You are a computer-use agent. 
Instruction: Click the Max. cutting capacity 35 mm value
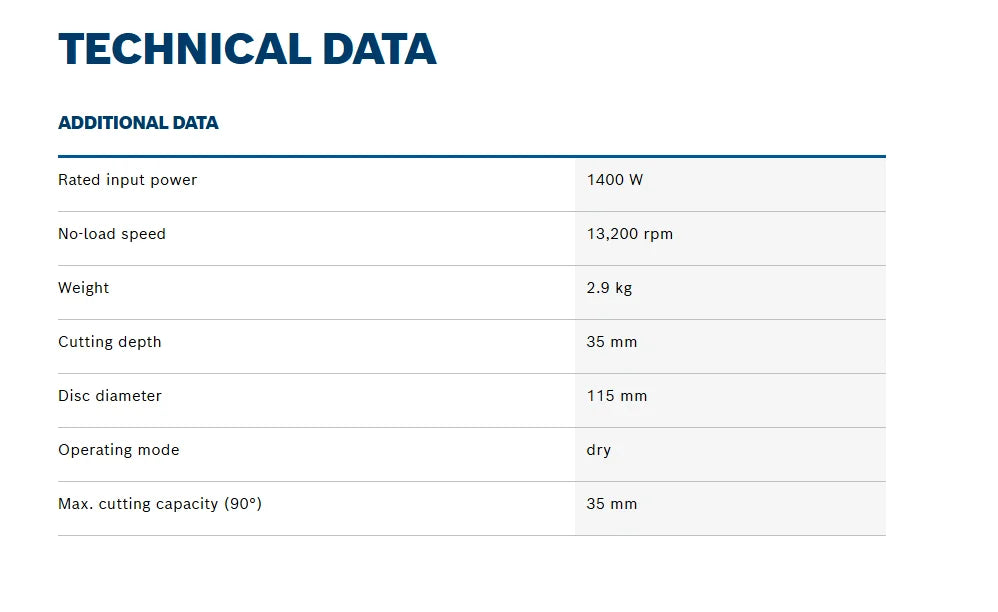tap(612, 504)
